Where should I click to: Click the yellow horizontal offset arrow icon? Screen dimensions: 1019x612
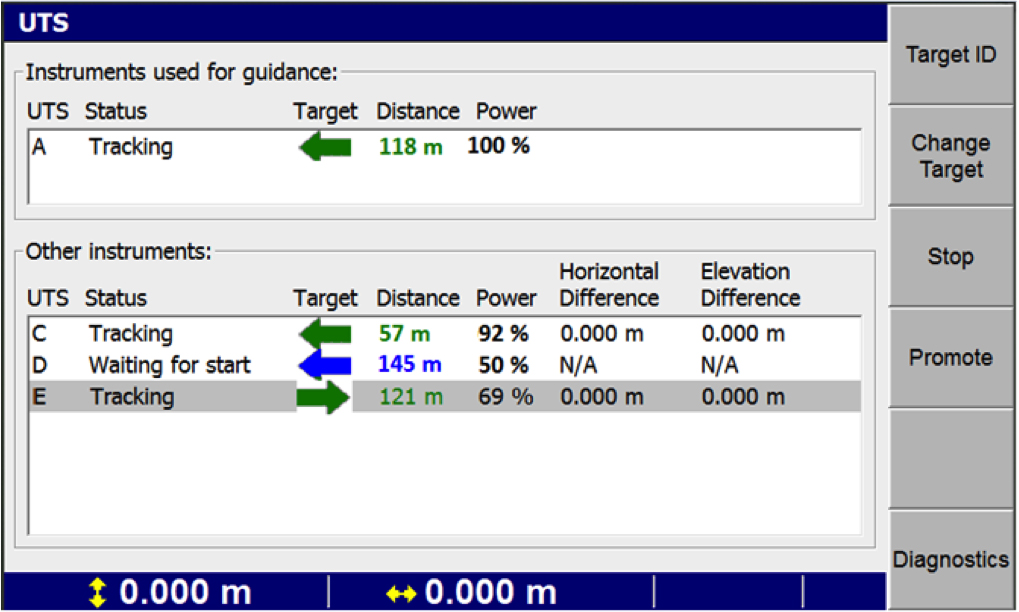tap(401, 593)
